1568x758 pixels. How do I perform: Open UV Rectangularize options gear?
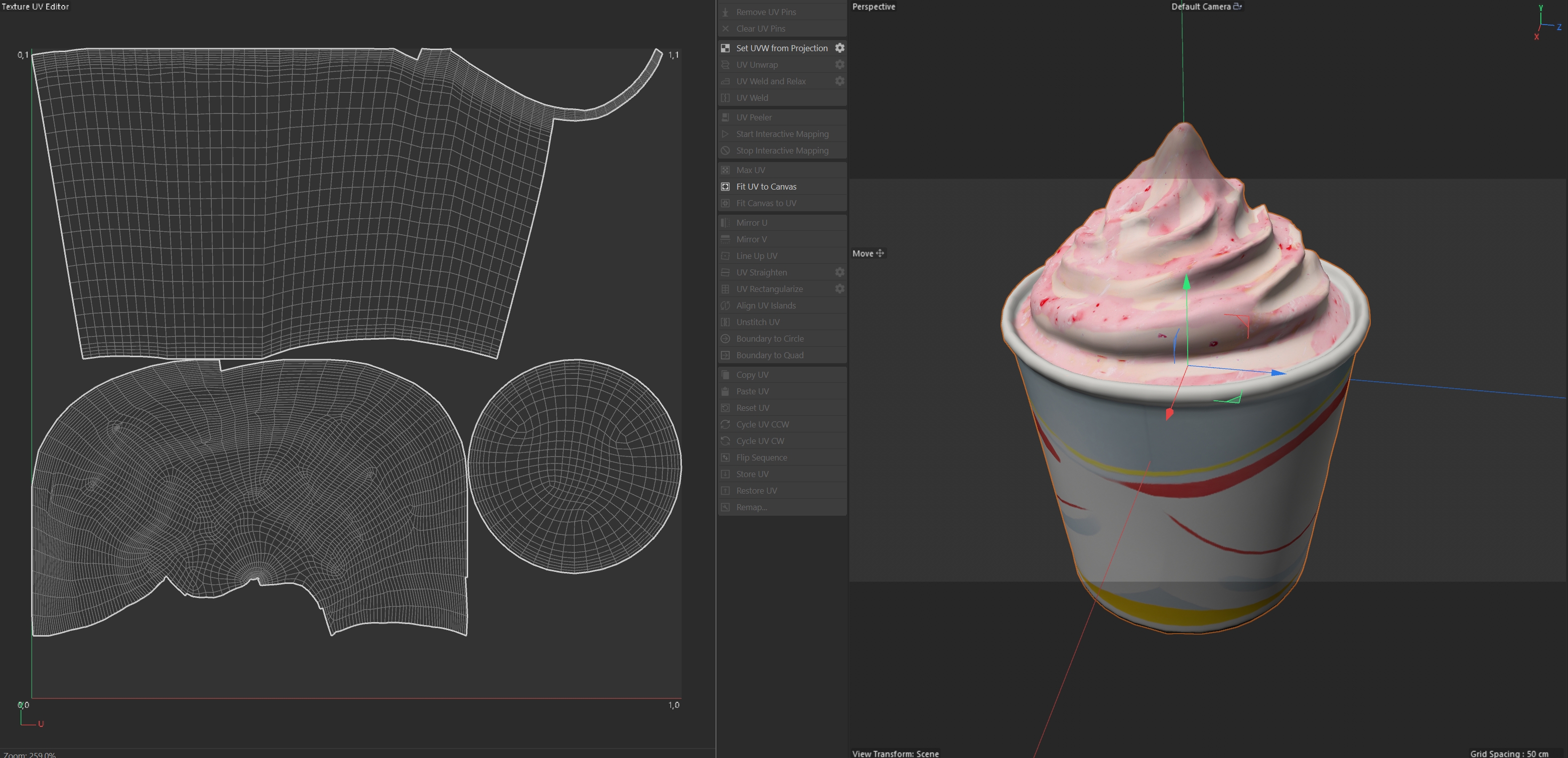click(x=839, y=288)
